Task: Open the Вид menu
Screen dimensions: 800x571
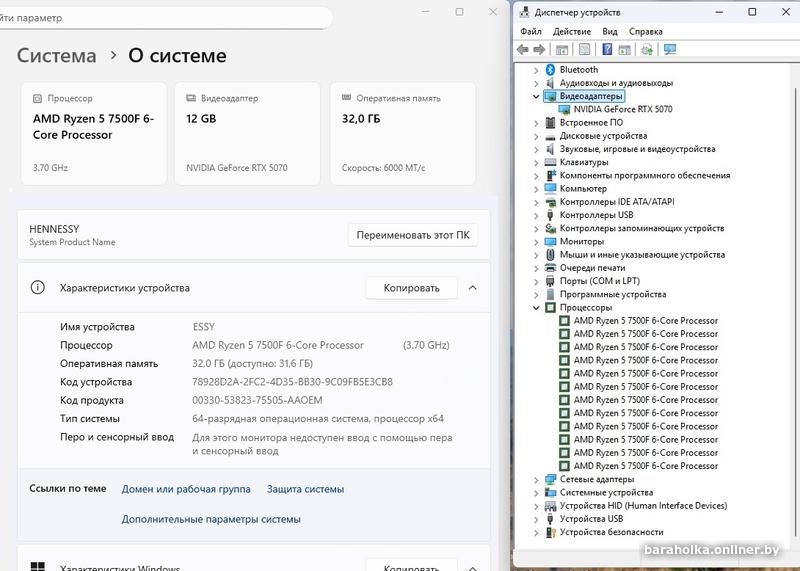Action: click(x=609, y=31)
